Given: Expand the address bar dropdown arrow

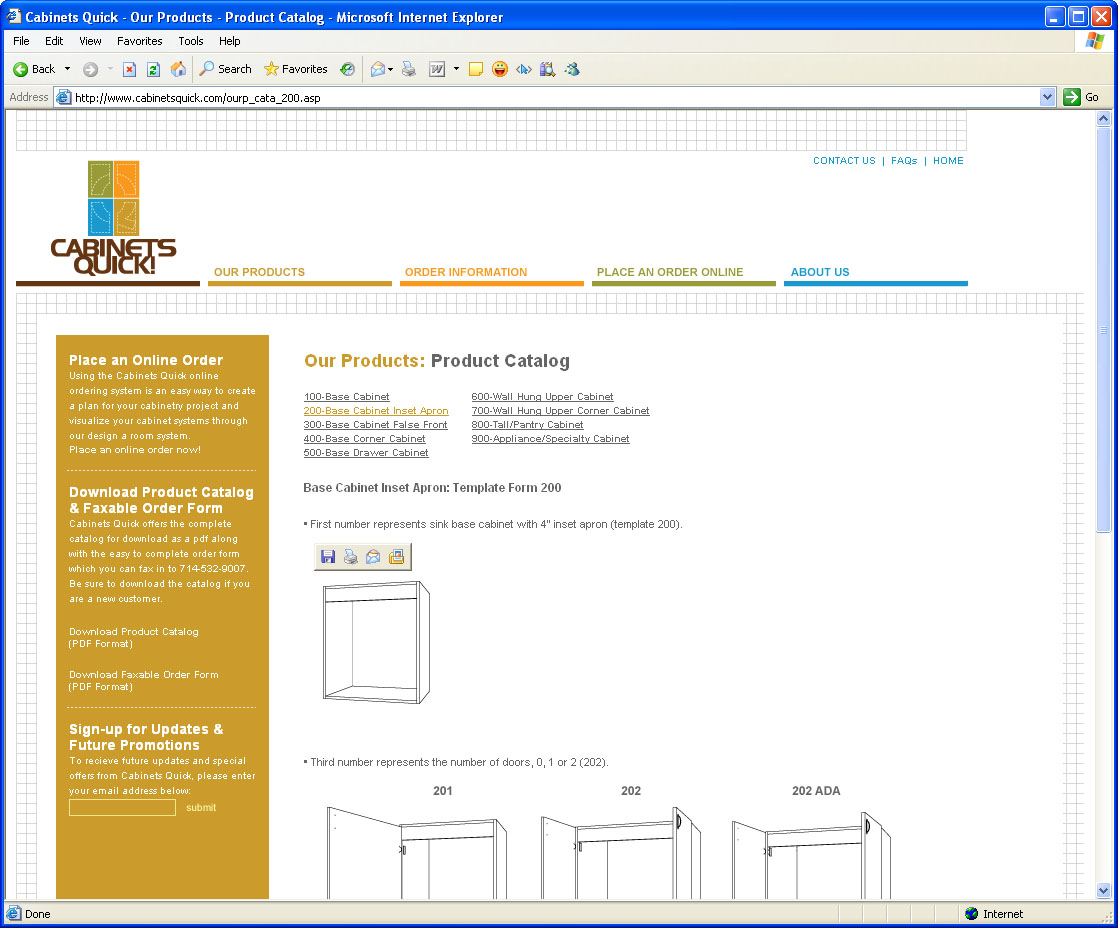Looking at the screenshot, I should click(1047, 97).
